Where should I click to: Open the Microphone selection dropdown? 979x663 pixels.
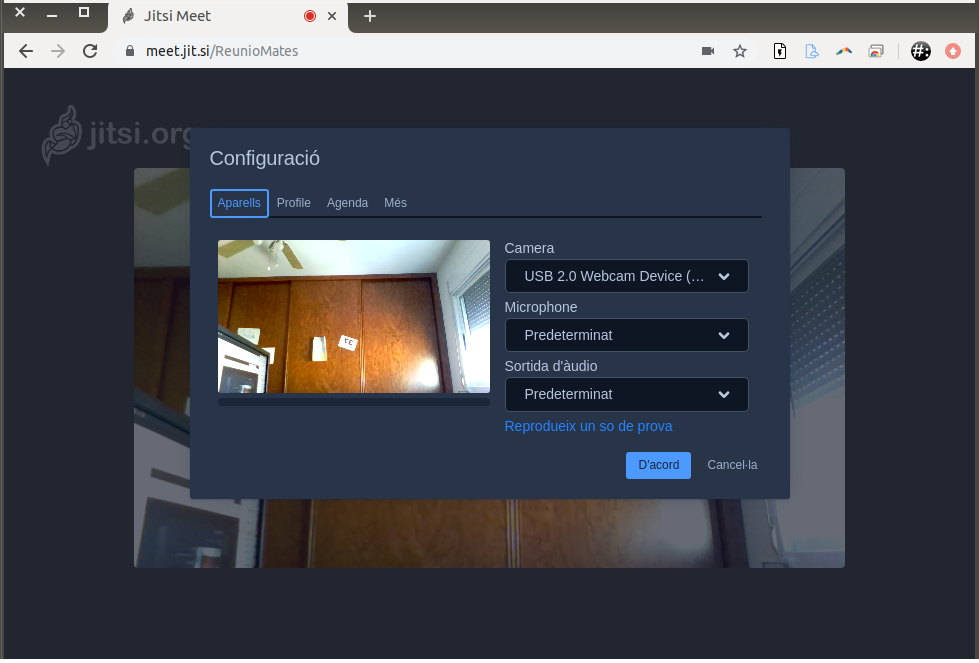coord(626,335)
